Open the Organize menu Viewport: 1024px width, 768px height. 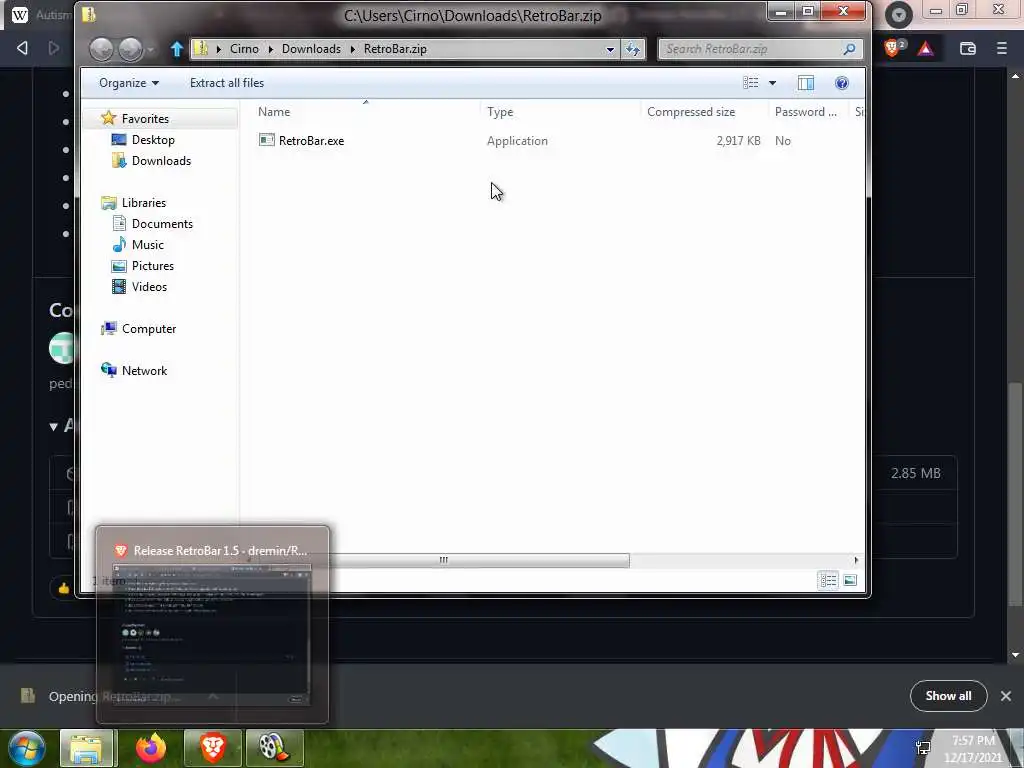129,83
